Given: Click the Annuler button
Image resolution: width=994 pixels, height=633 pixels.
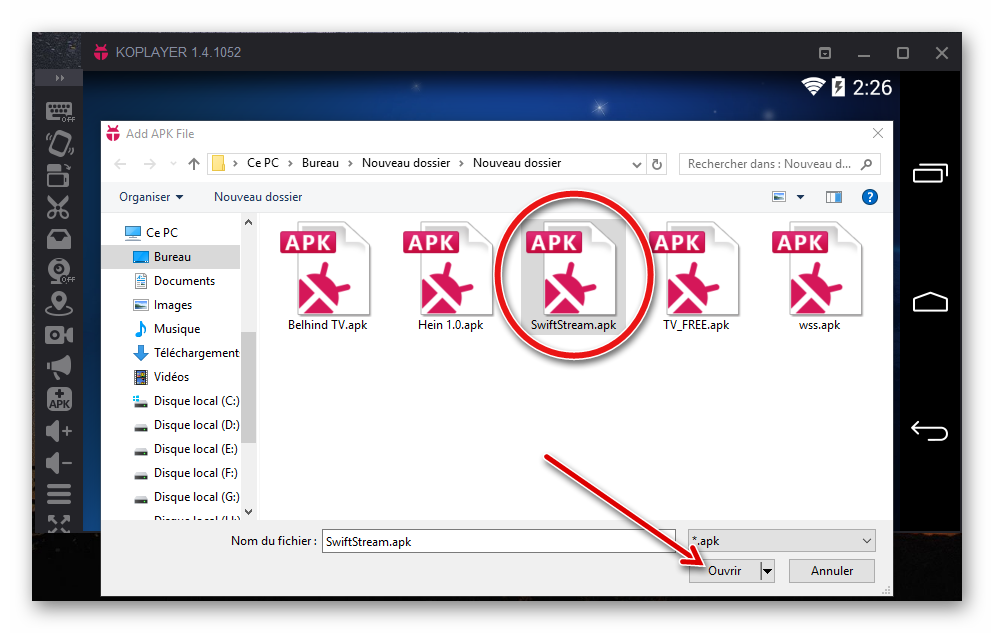Looking at the screenshot, I should (832, 571).
